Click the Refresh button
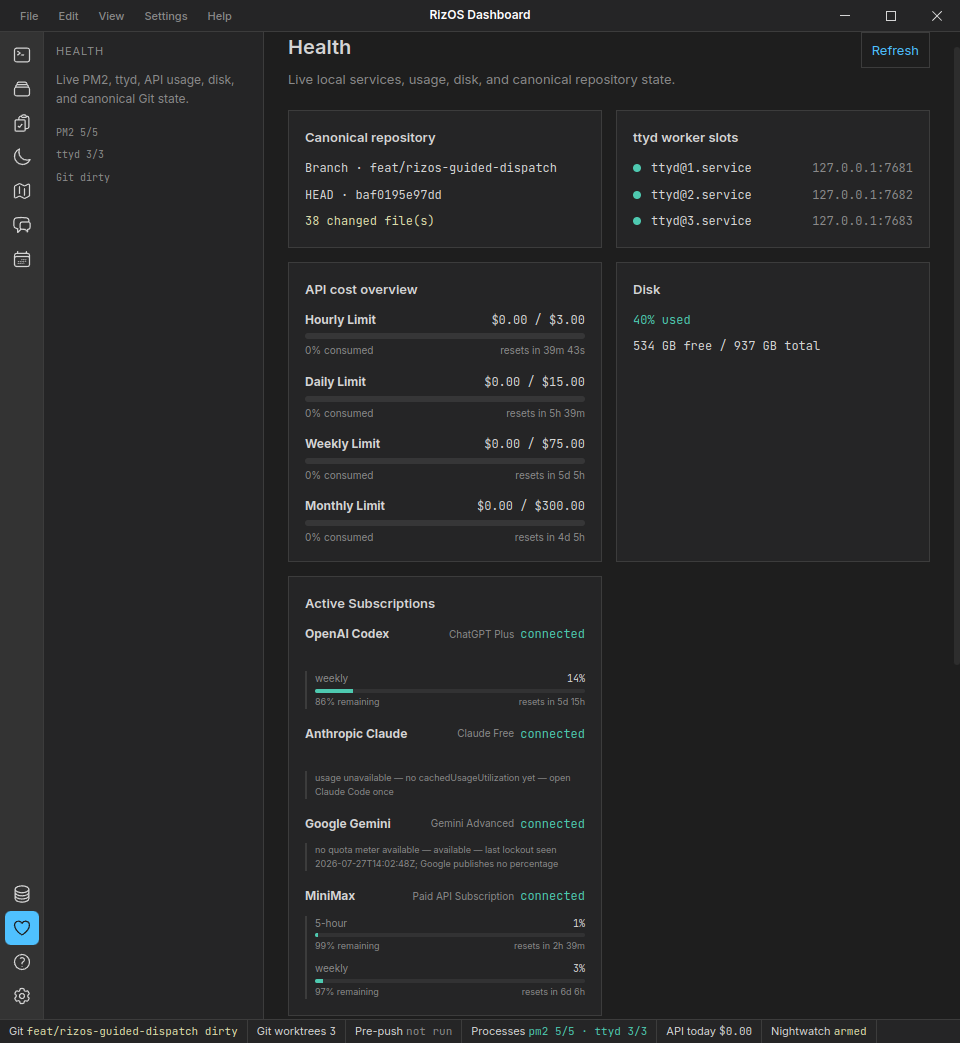This screenshot has height=1043, width=960. tap(895, 51)
